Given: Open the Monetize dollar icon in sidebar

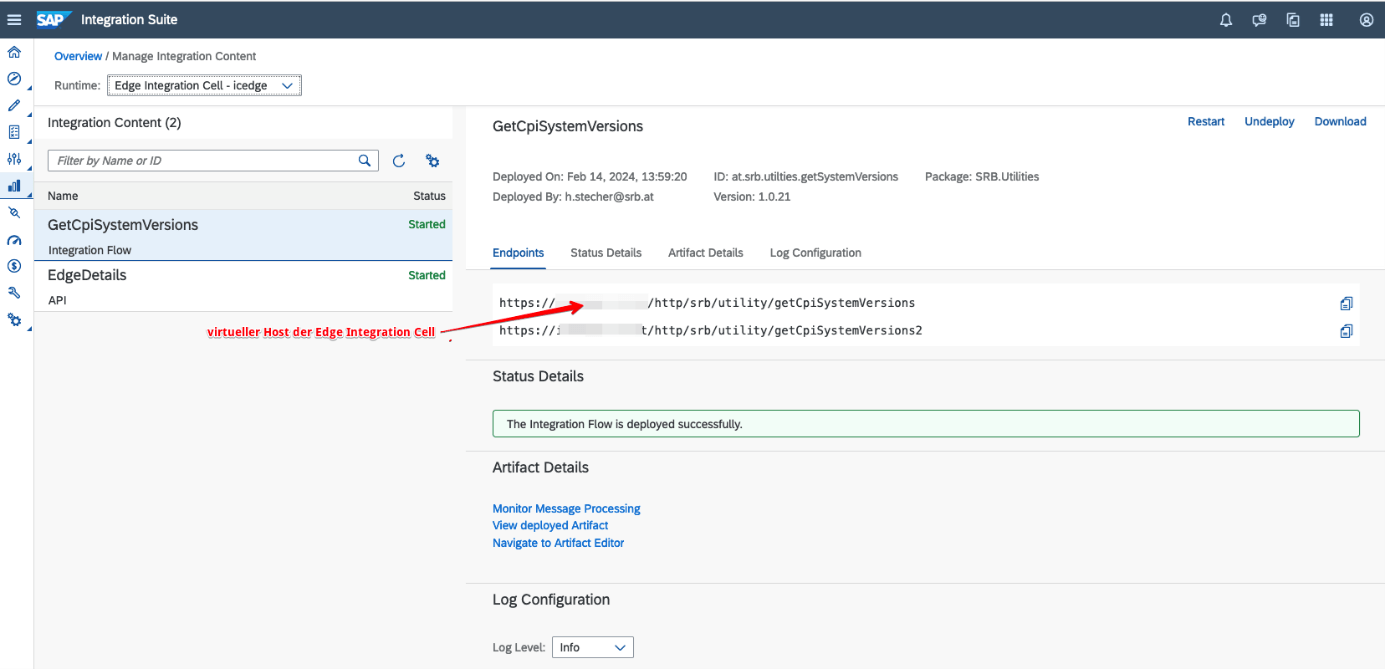Looking at the screenshot, I should tap(14, 266).
